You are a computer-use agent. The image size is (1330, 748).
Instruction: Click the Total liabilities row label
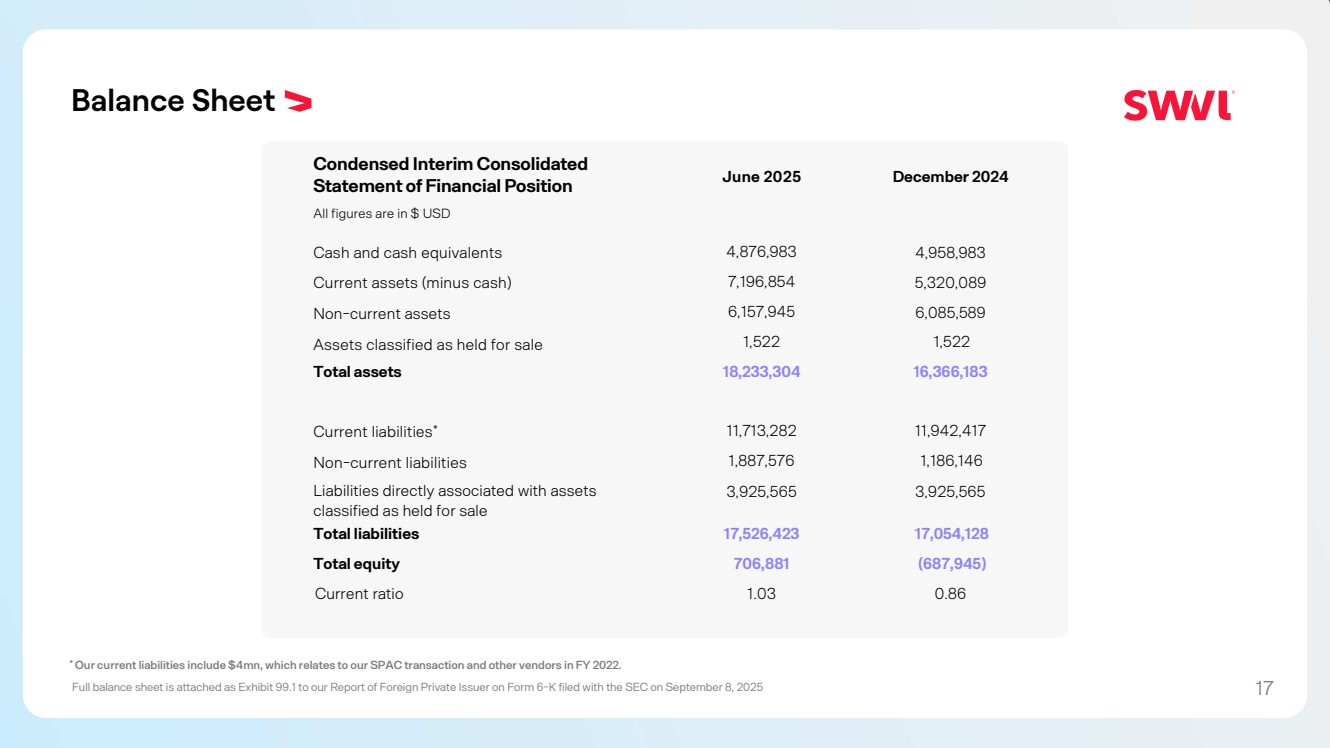coord(366,534)
